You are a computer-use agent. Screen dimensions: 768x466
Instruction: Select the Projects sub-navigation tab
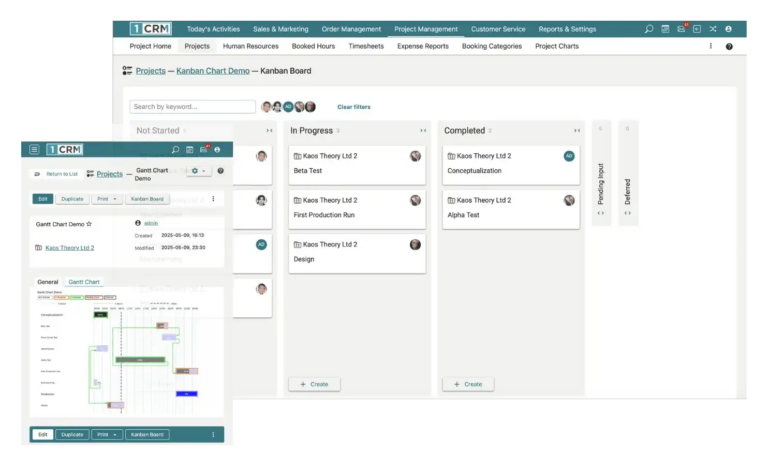(x=197, y=46)
